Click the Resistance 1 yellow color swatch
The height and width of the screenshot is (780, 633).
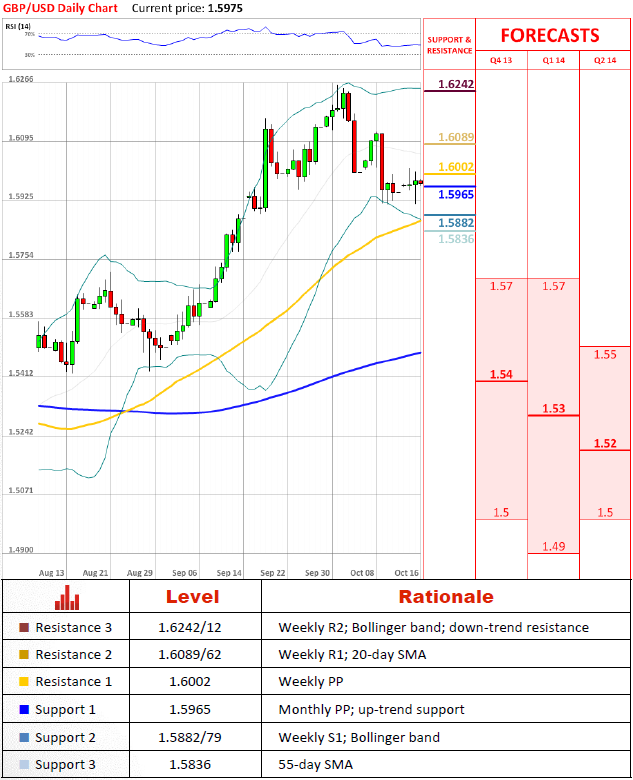click(24, 682)
